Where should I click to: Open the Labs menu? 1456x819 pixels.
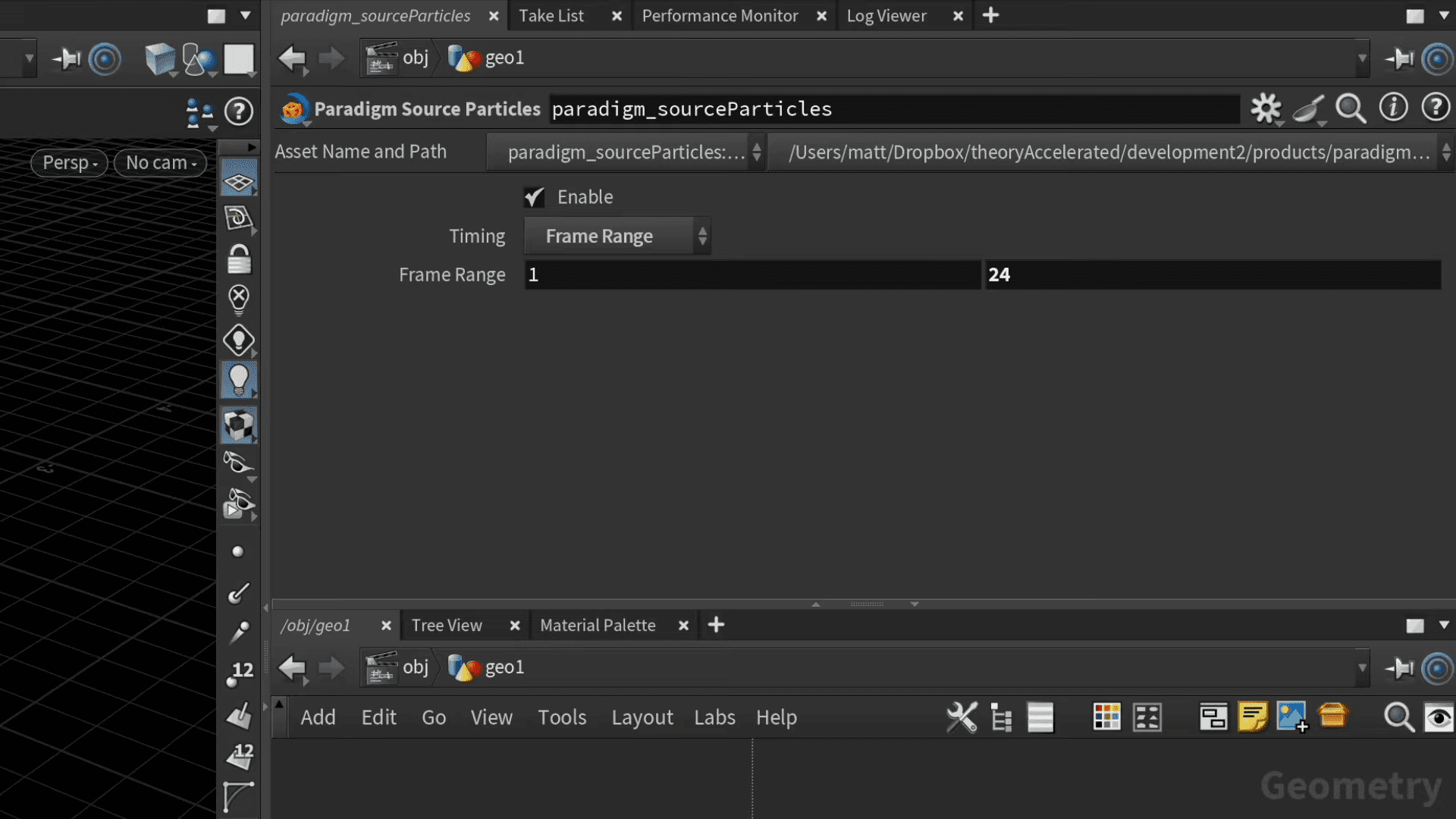coord(714,717)
